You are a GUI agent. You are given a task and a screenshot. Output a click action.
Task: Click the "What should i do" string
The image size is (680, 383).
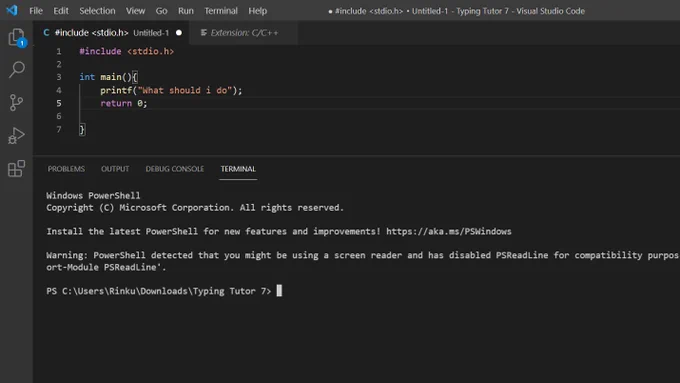click(x=185, y=90)
